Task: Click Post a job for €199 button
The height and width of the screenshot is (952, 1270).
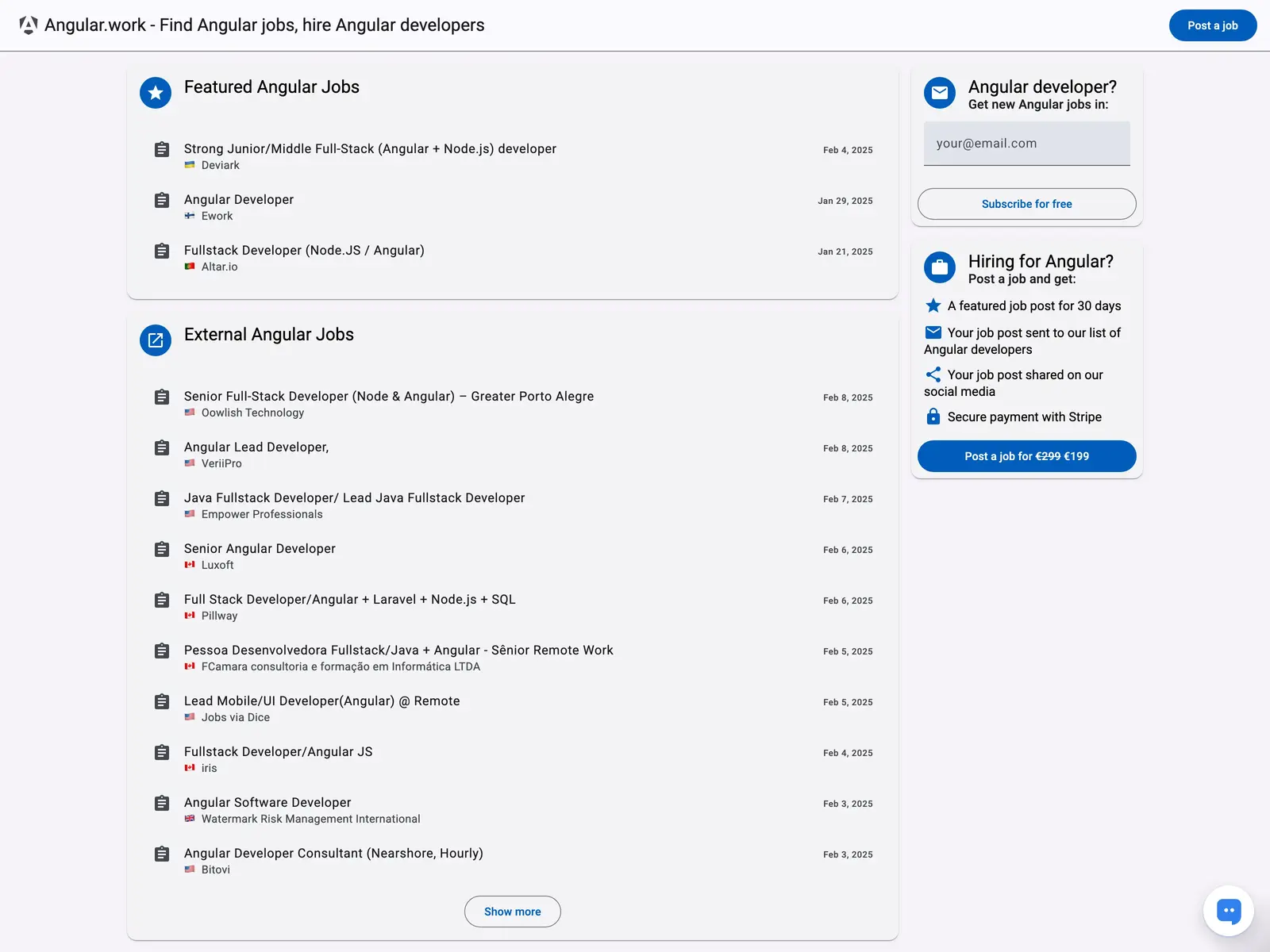Action: pos(1027,456)
